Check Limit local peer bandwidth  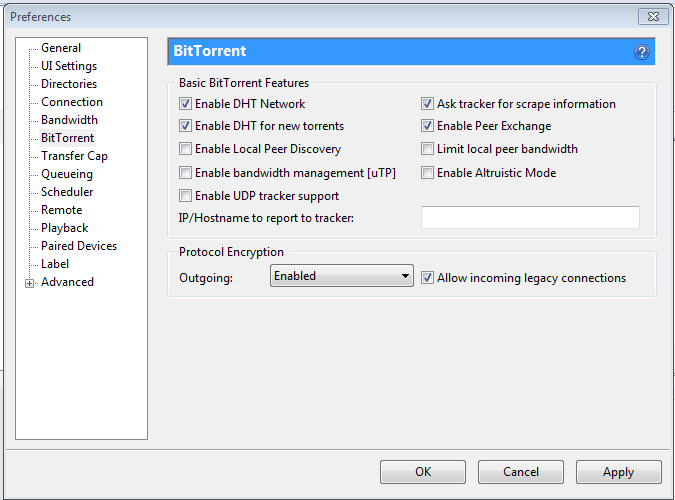[427, 149]
